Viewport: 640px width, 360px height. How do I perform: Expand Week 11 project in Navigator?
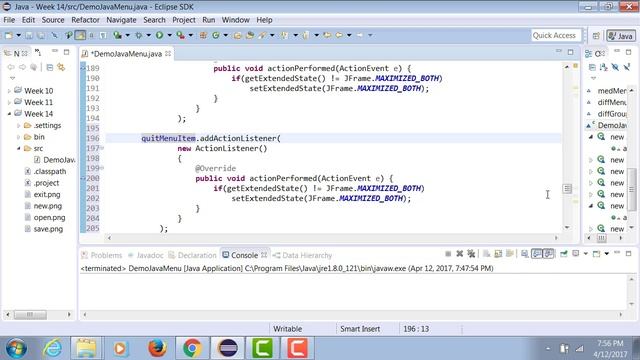click(x=9, y=102)
